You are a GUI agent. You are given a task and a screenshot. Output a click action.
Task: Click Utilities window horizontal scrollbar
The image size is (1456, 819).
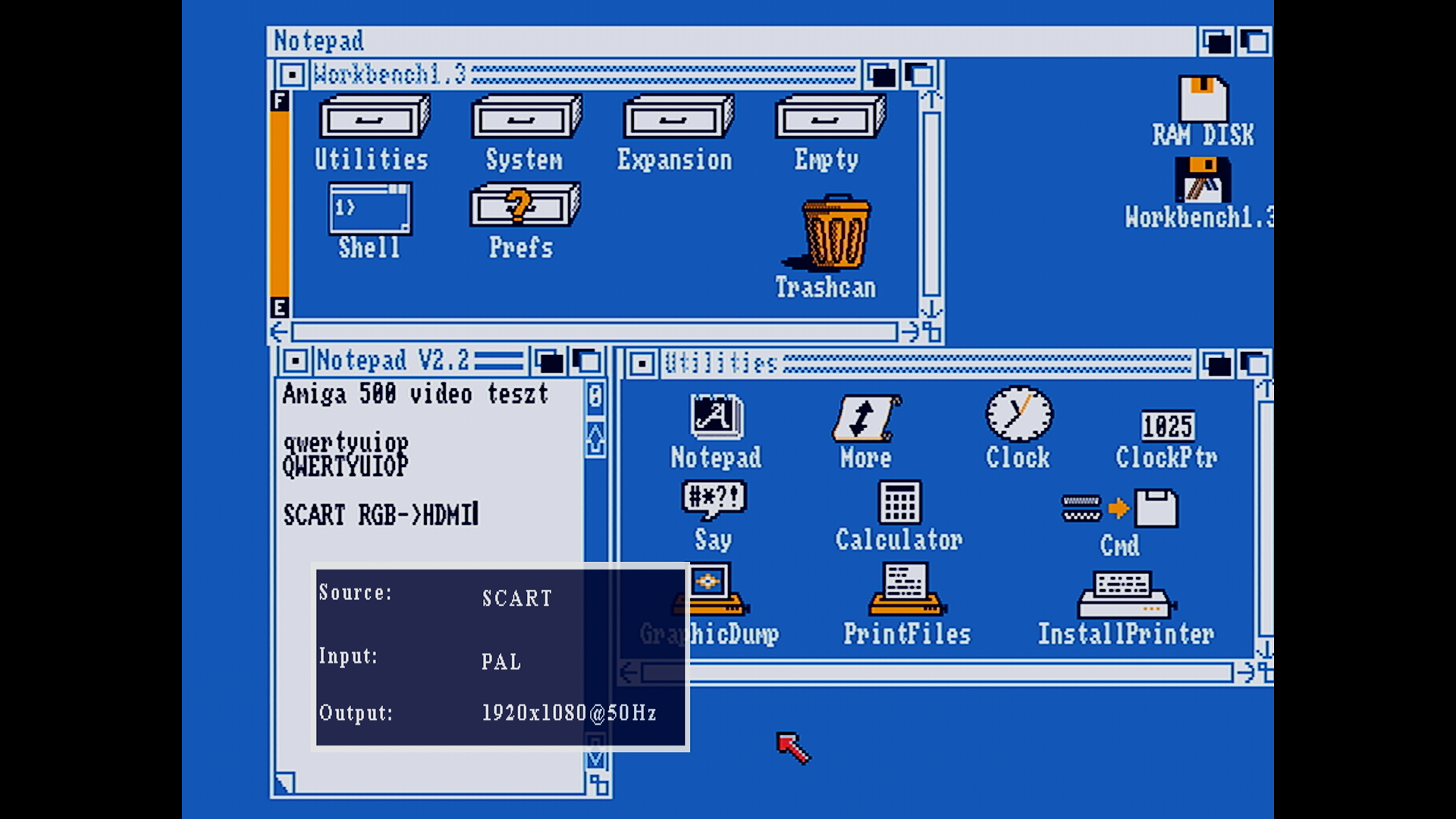pos(937,672)
